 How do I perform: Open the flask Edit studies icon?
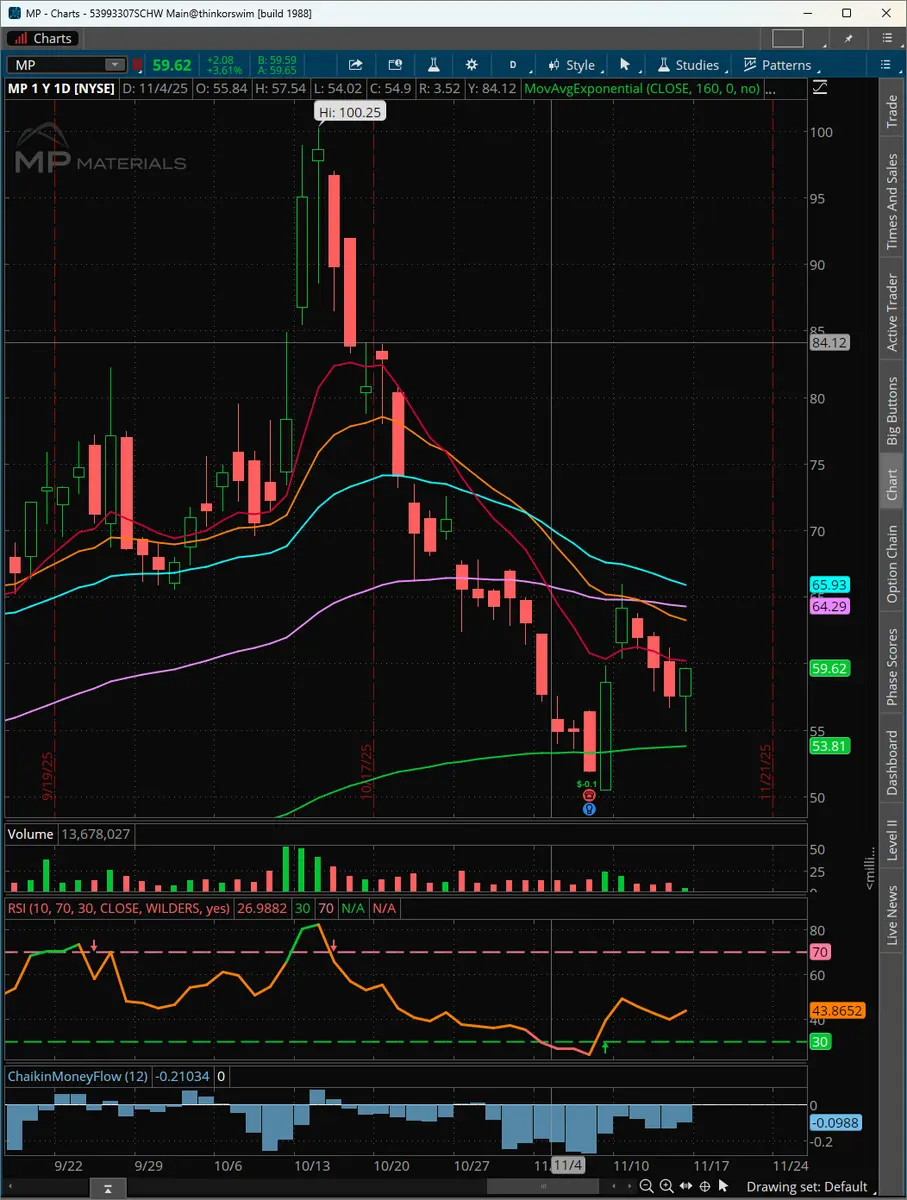(x=434, y=65)
